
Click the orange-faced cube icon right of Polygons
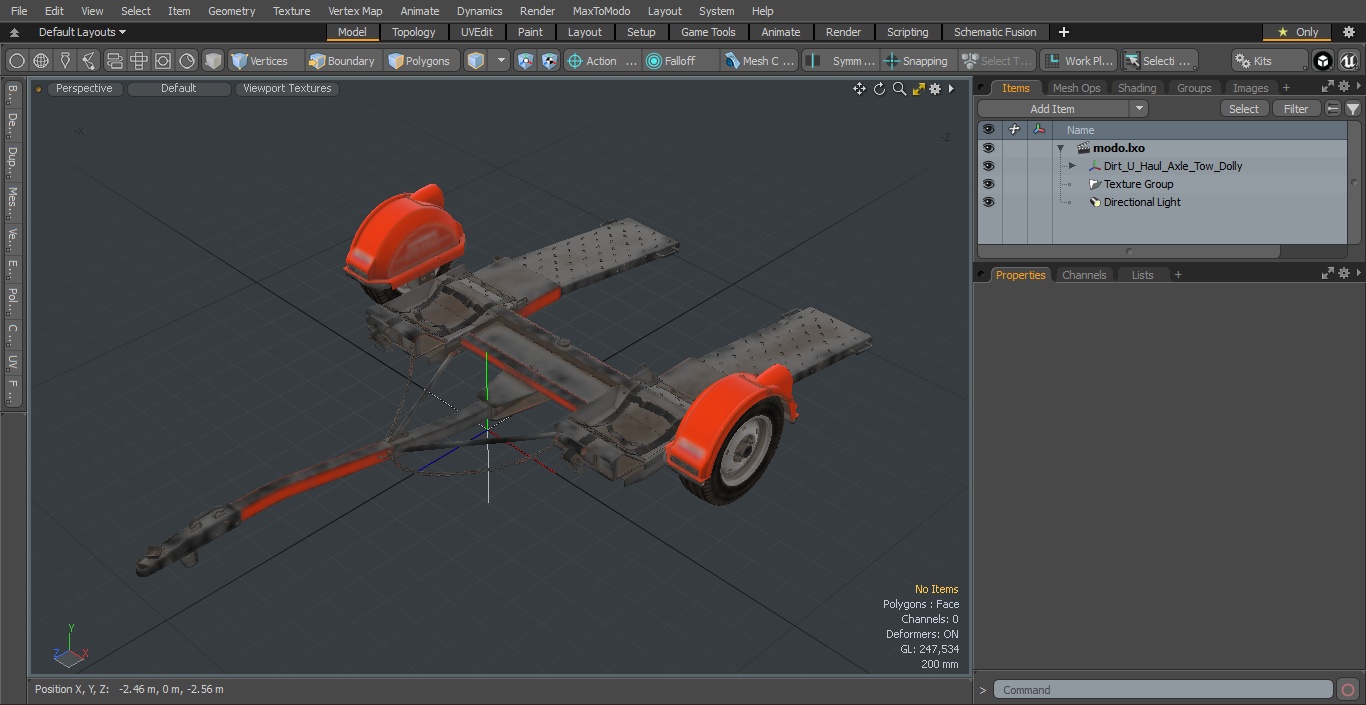click(476, 61)
